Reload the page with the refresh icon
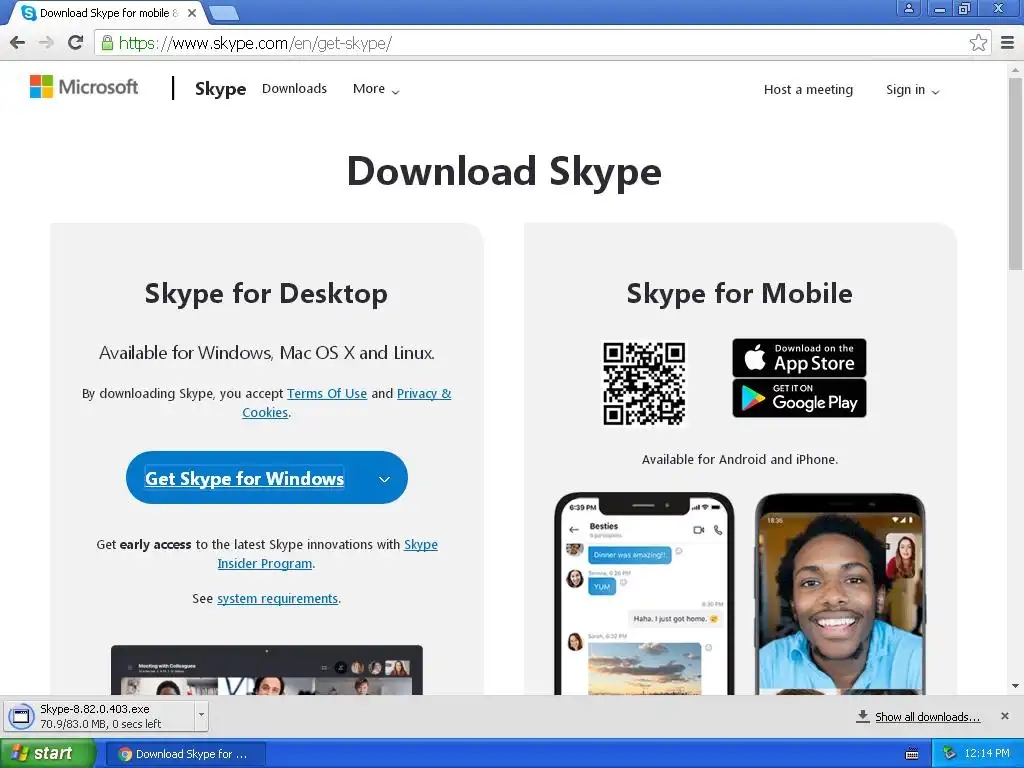Screen dimensions: 1024x768 76,43
